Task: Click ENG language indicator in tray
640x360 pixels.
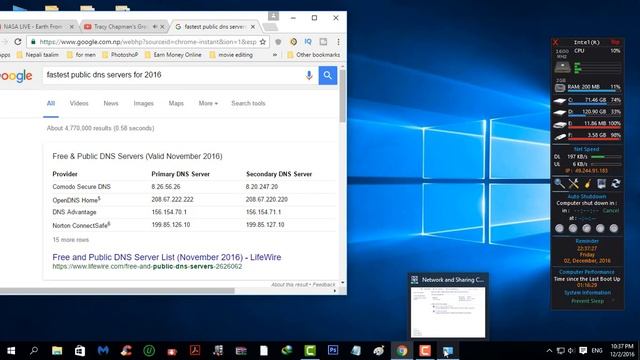Action: (597, 351)
